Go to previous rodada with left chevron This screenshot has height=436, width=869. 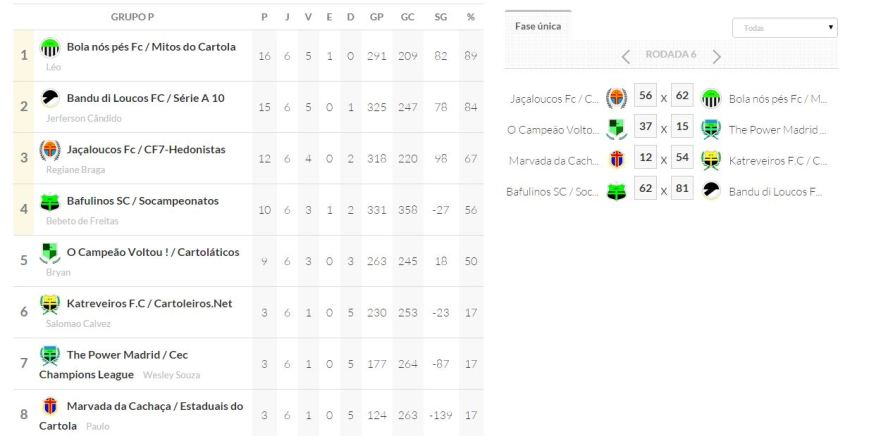click(x=626, y=56)
